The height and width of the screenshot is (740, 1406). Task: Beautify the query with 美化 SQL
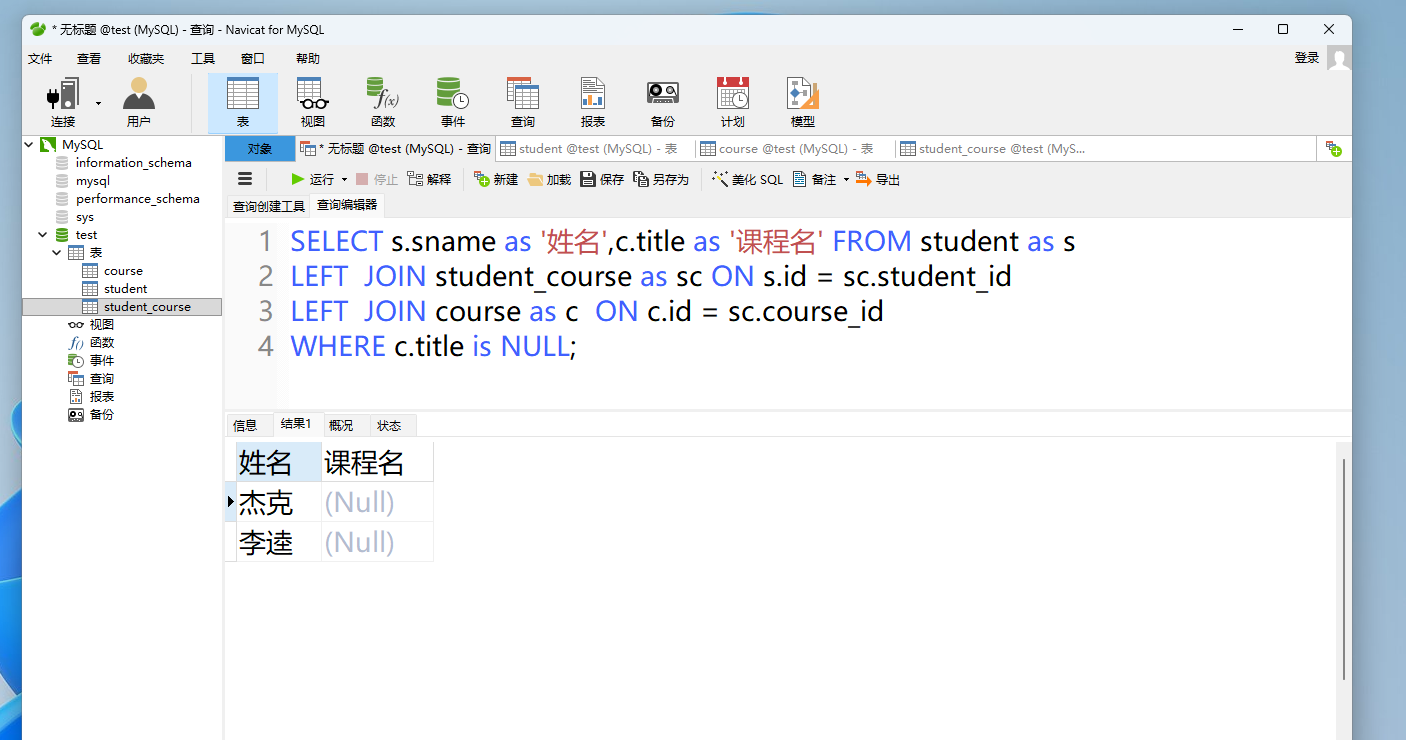click(747, 180)
